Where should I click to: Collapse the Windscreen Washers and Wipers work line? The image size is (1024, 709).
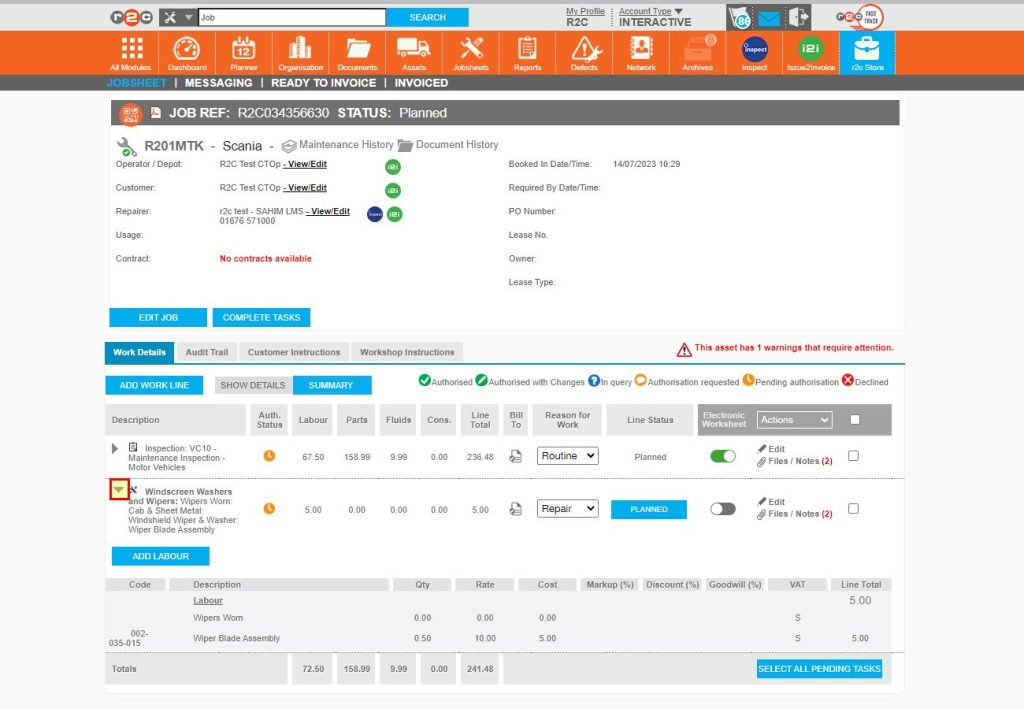(118, 490)
